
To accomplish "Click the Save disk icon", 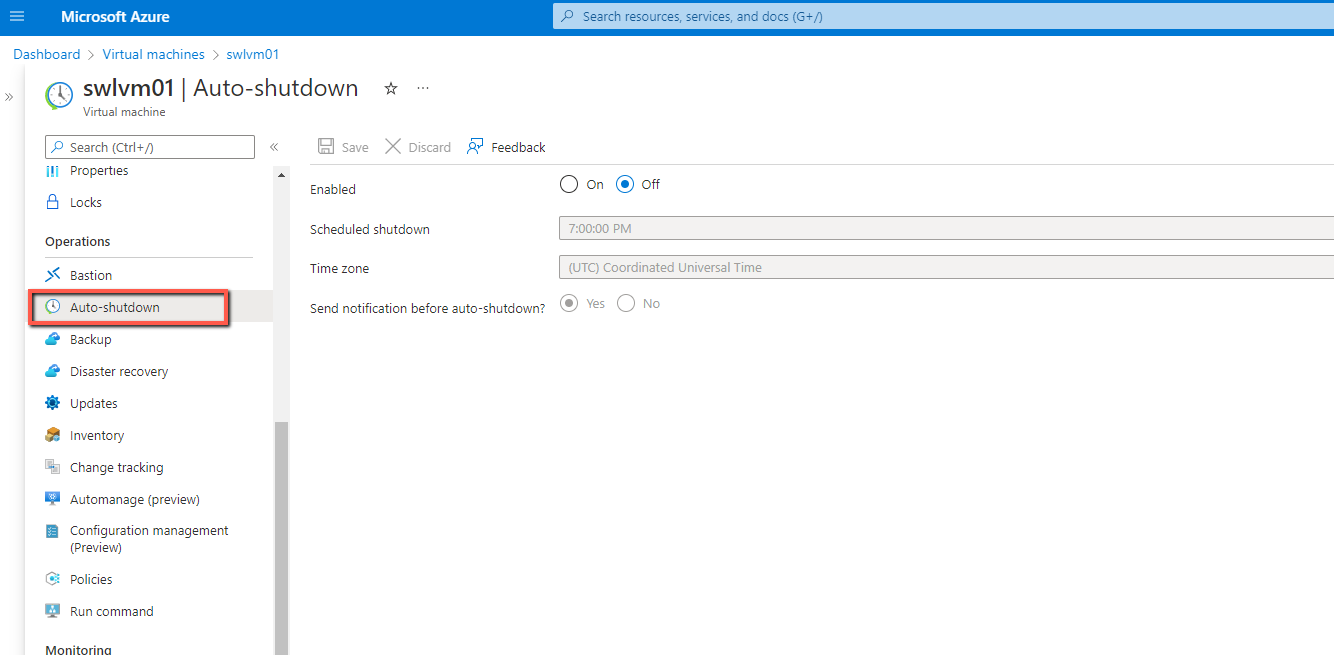I will pos(326,147).
